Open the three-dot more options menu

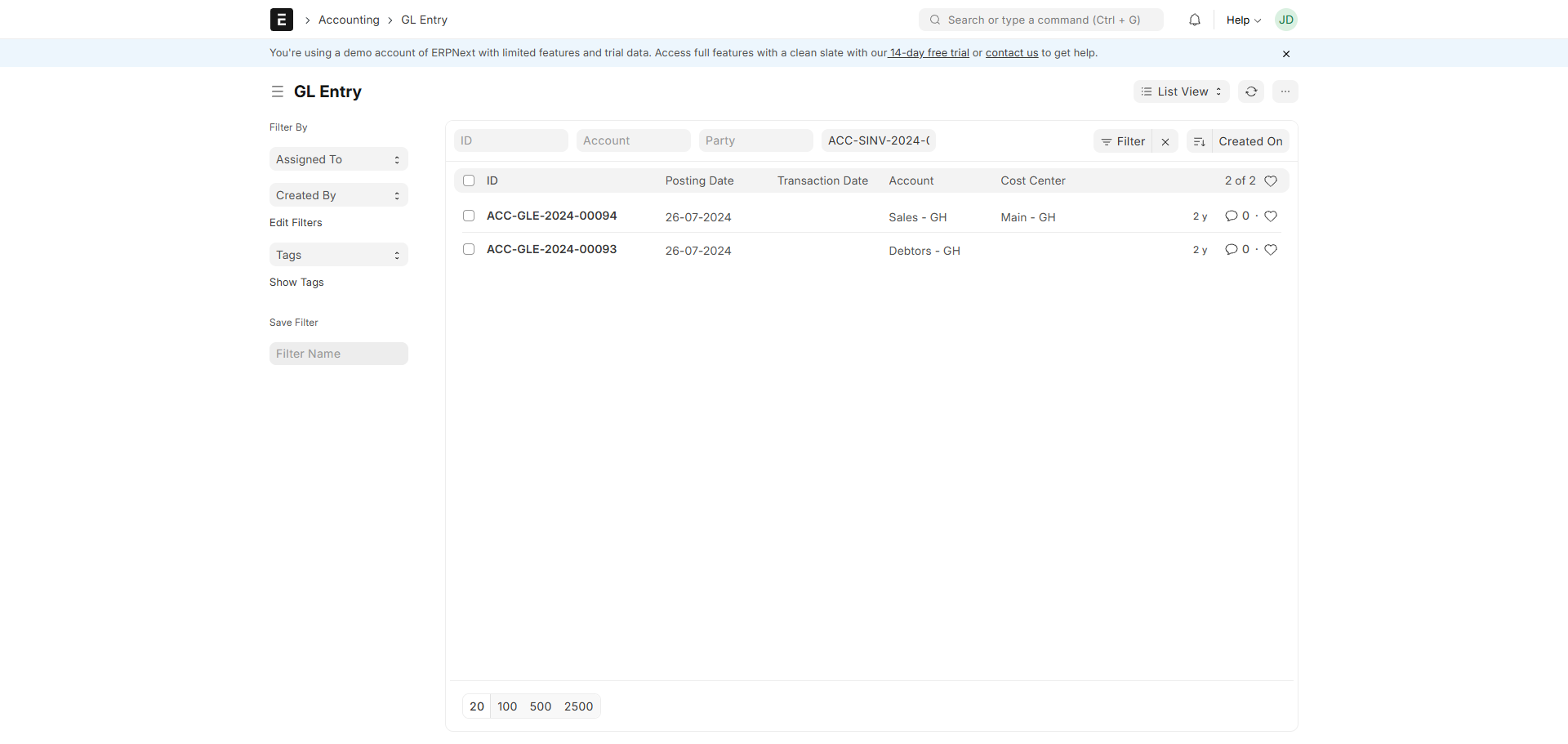pos(1285,91)
